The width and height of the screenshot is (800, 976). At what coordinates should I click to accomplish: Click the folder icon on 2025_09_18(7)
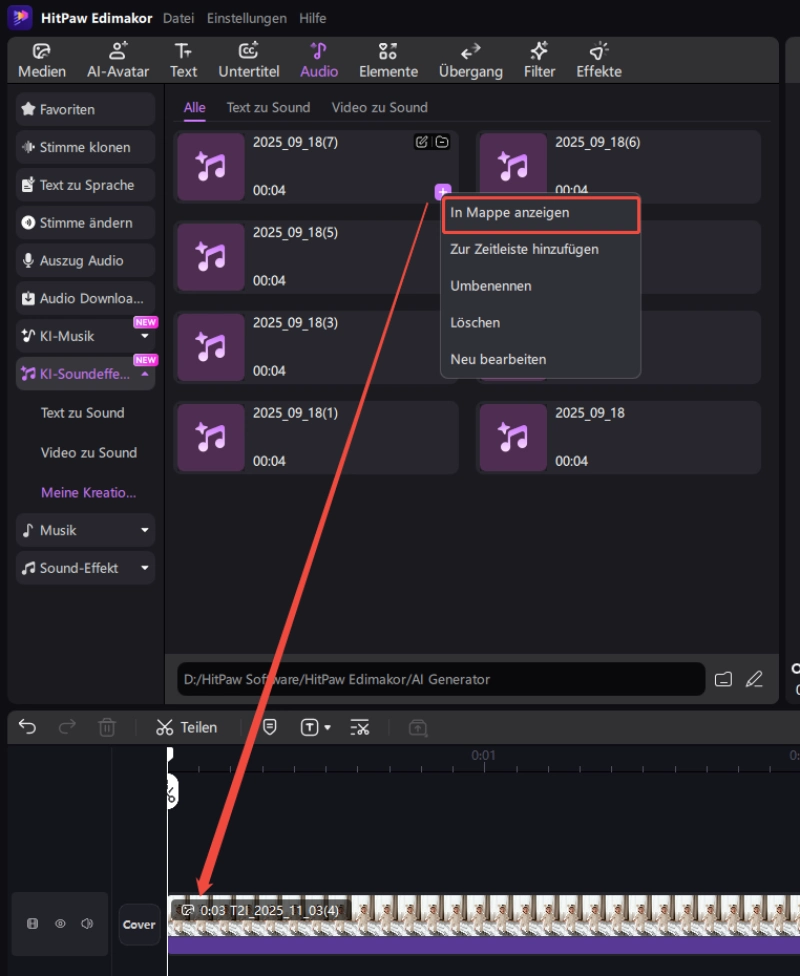click(x=442, y=142)
